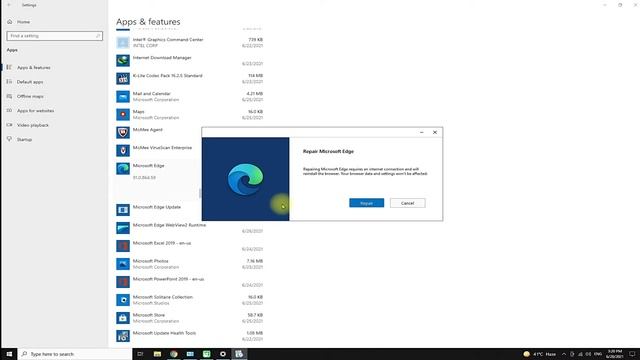Click the Microsoft Edge Update app icon
This screenshot has width=640, height=360.
123,210
